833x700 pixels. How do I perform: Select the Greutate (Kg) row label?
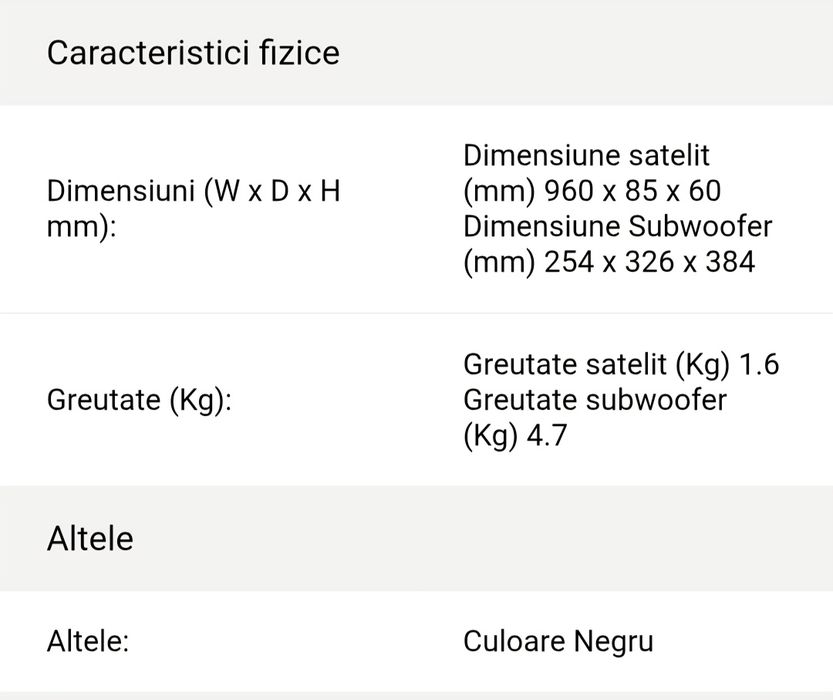139,400
